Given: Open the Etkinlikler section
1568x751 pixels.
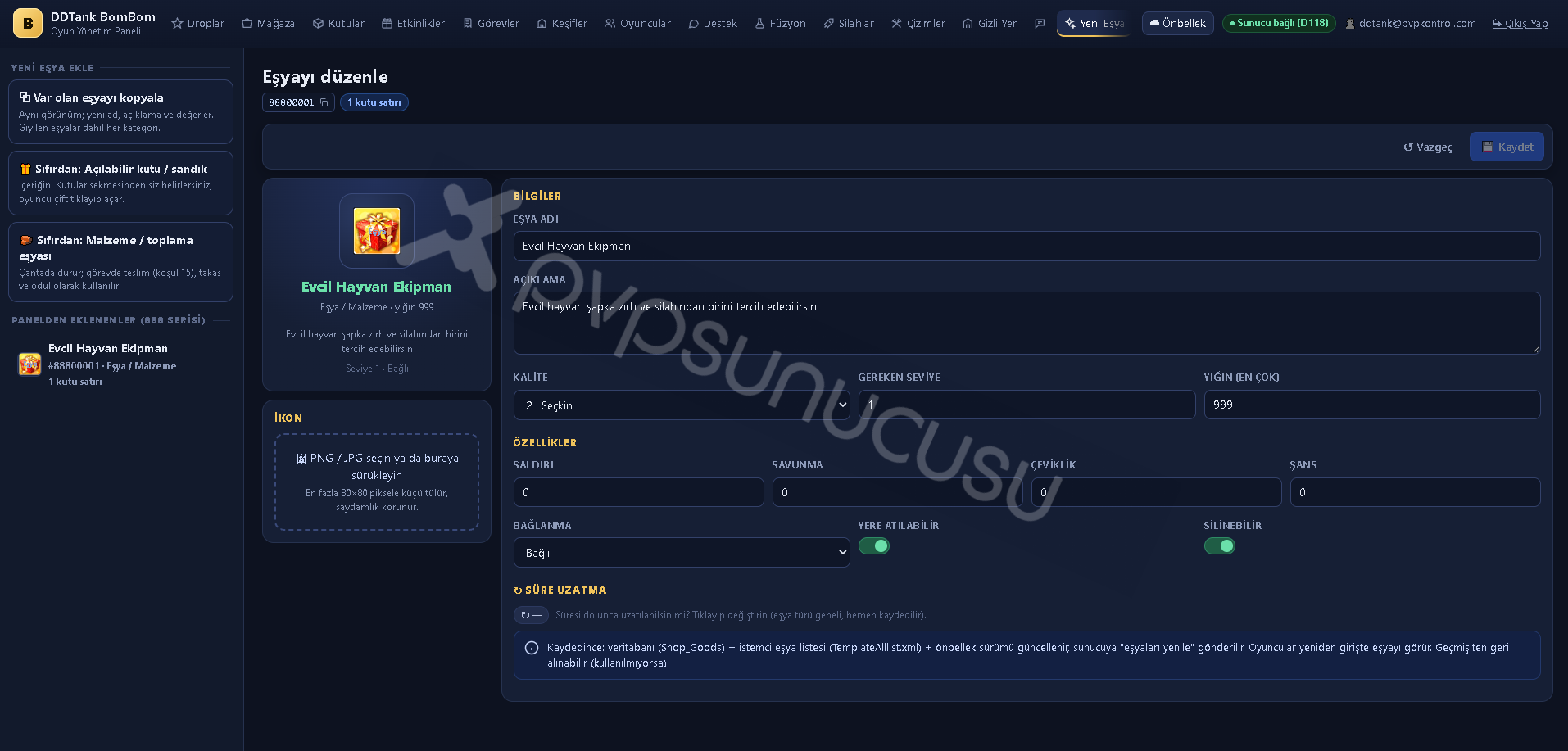Looking at the screenshot, I should tap(414, 23).
